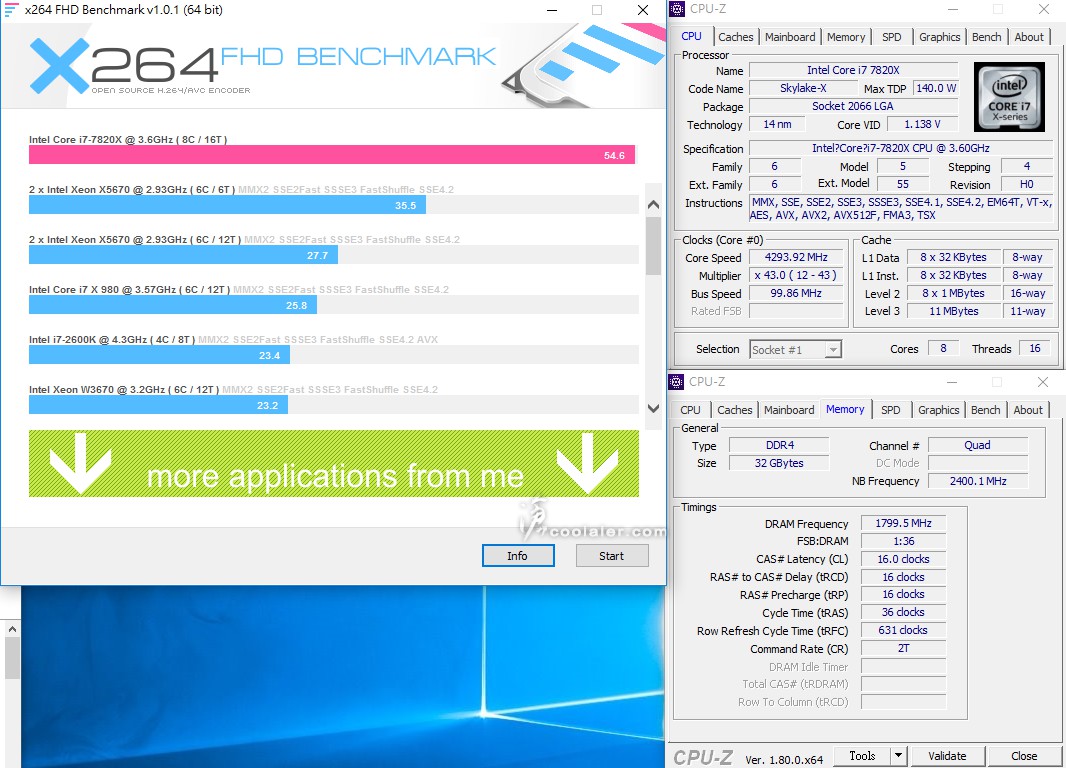Click the scroll up arrow in benchmark results list
This screenshot has height=768, width=1066.
pyautogui.click(x=653, y=204)
